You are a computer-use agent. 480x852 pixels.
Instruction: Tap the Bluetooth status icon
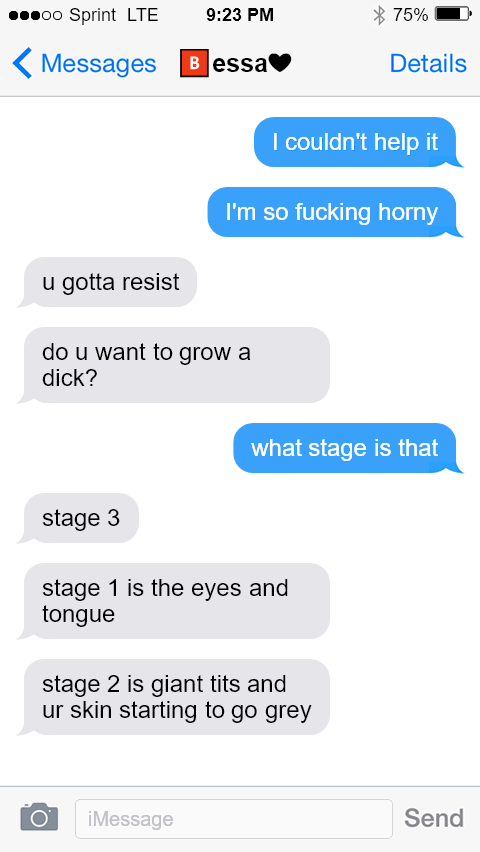click(x=379, y=15)
